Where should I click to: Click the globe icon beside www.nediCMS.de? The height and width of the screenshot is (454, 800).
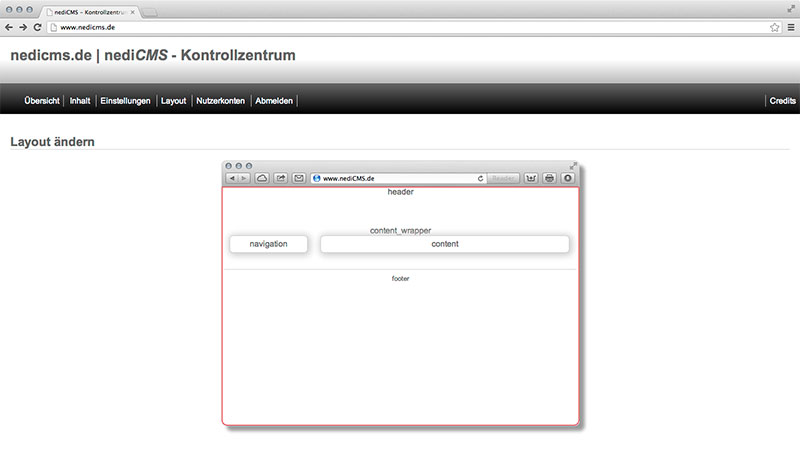coord(317,179)
